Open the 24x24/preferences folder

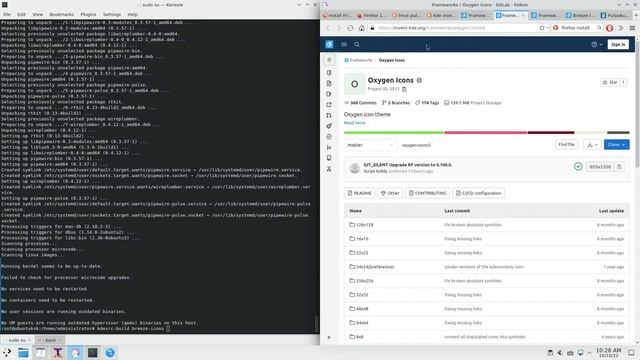pyautogui.click(x=375, y=267)
